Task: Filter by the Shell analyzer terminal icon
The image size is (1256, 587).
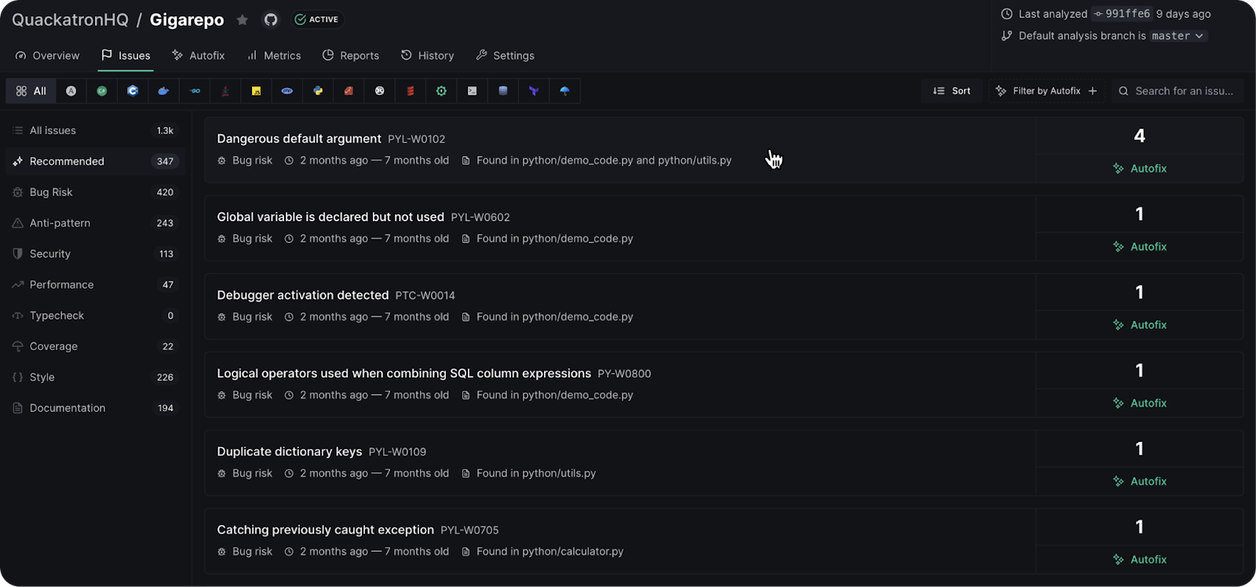Action: [472, 90]
